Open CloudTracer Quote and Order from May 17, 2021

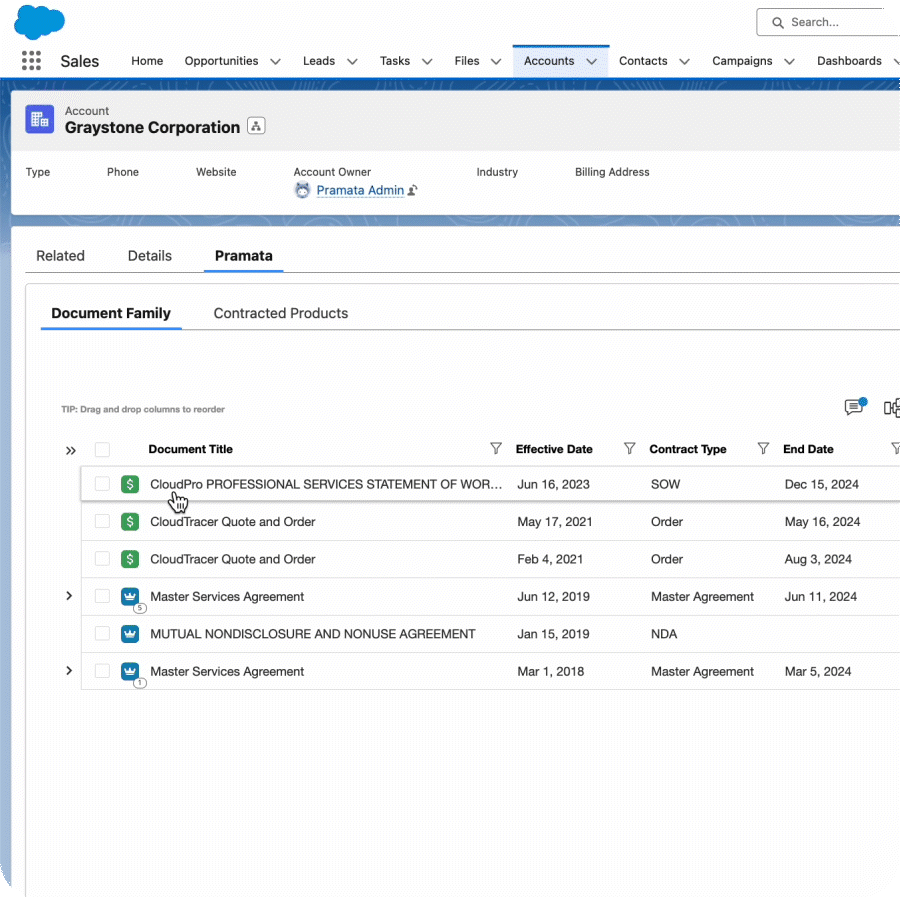click(x=232, y=521)
